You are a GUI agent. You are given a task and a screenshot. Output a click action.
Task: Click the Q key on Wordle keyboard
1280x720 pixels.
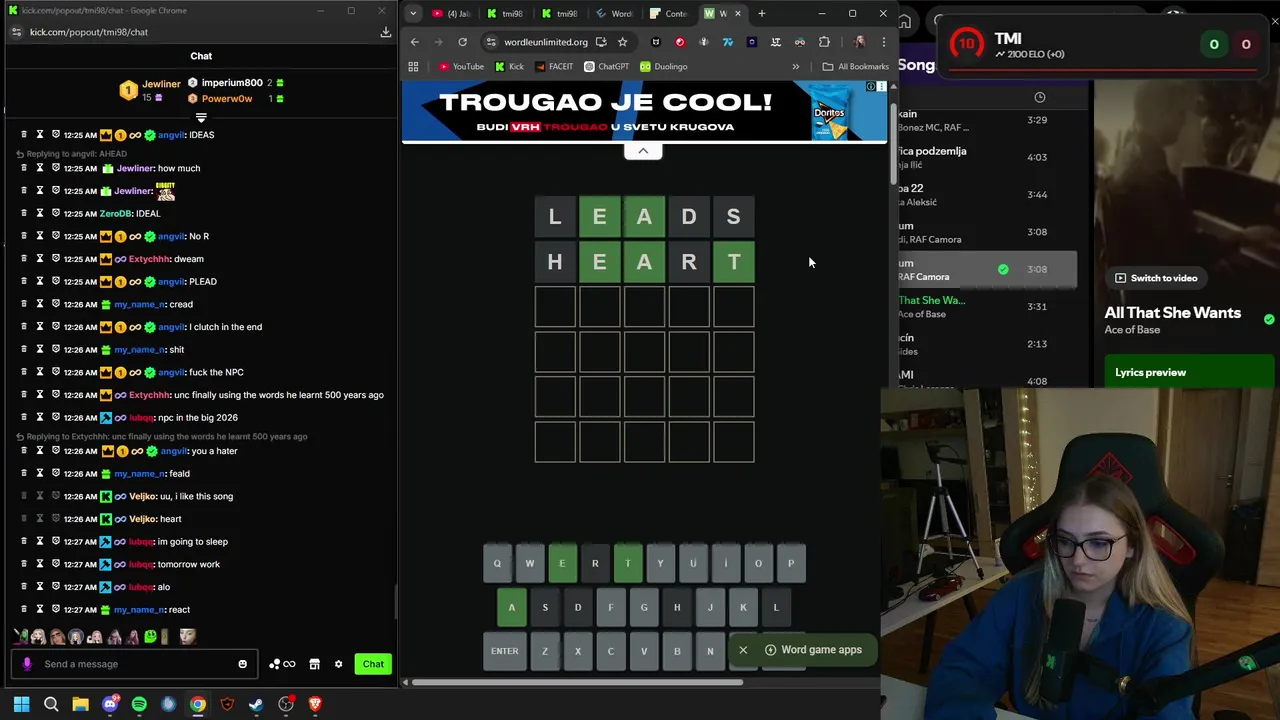(497, 563)
